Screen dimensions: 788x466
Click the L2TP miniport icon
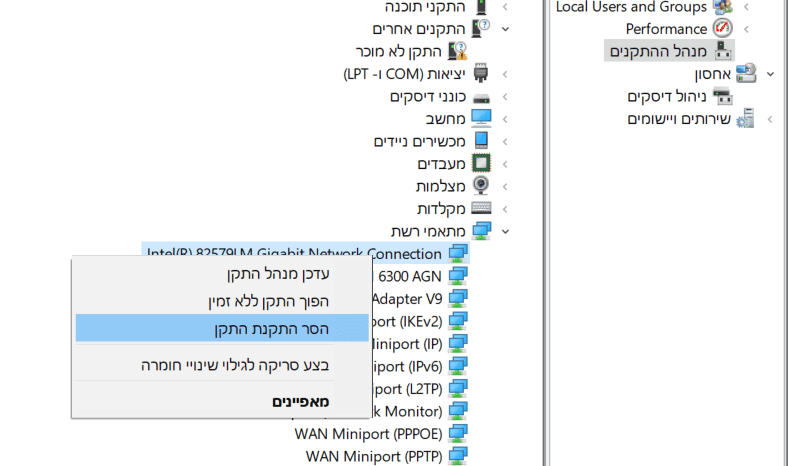point(458,388)
